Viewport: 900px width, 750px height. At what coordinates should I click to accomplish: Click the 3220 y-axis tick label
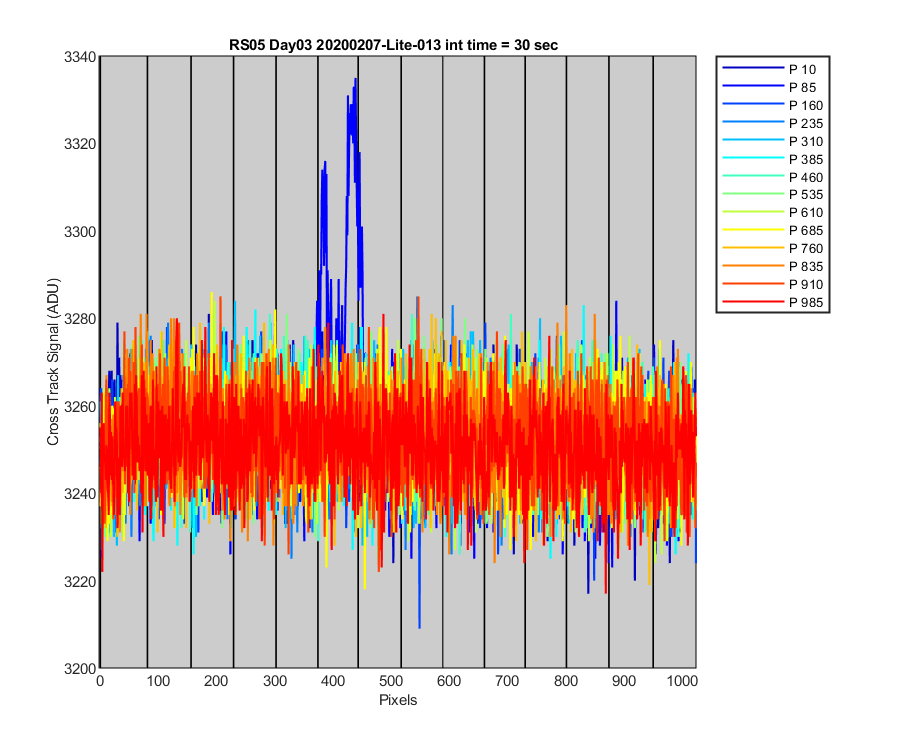[x=80, y=581]
